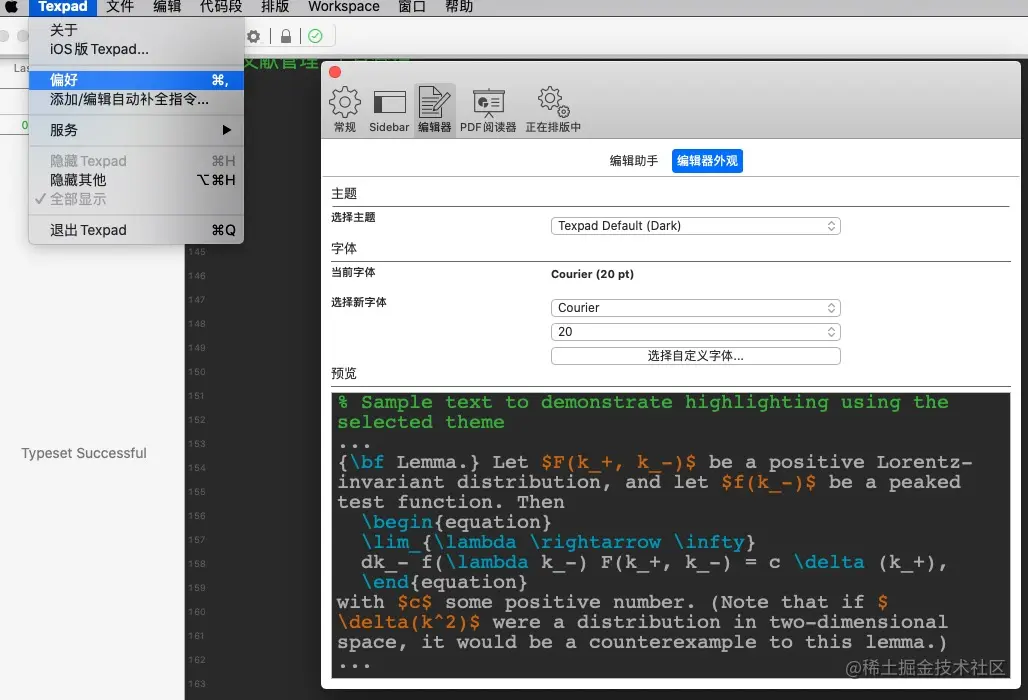Open the 窗口 menu
Viewport: 1028px width, 700px height.
[x=412, y=7]
